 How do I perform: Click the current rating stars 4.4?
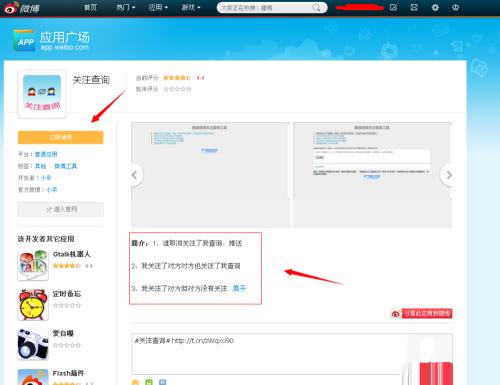click(x=177, y=78)
